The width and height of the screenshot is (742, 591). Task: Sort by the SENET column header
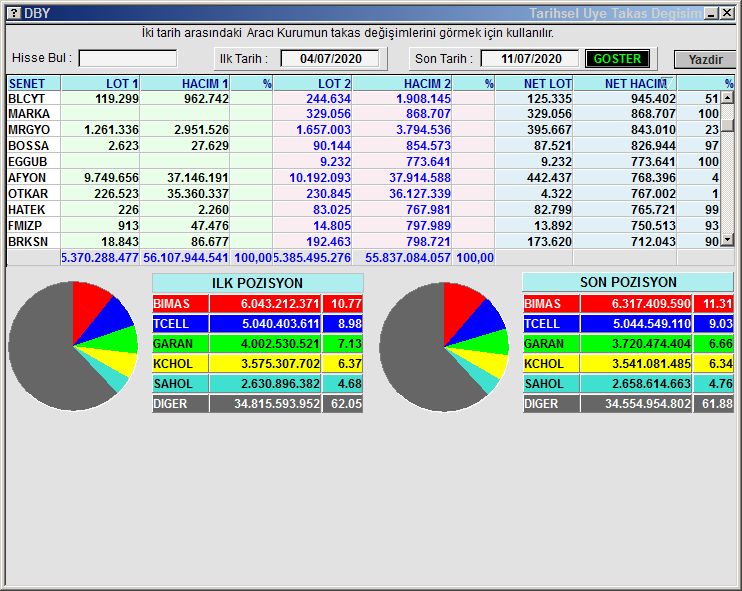34,83
